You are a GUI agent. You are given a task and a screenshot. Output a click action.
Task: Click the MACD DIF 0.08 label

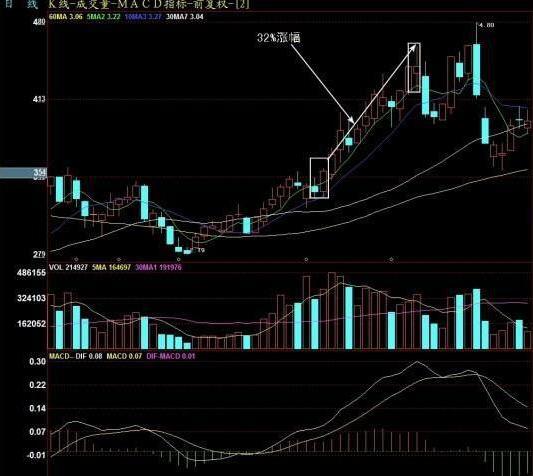coord(75,356)
